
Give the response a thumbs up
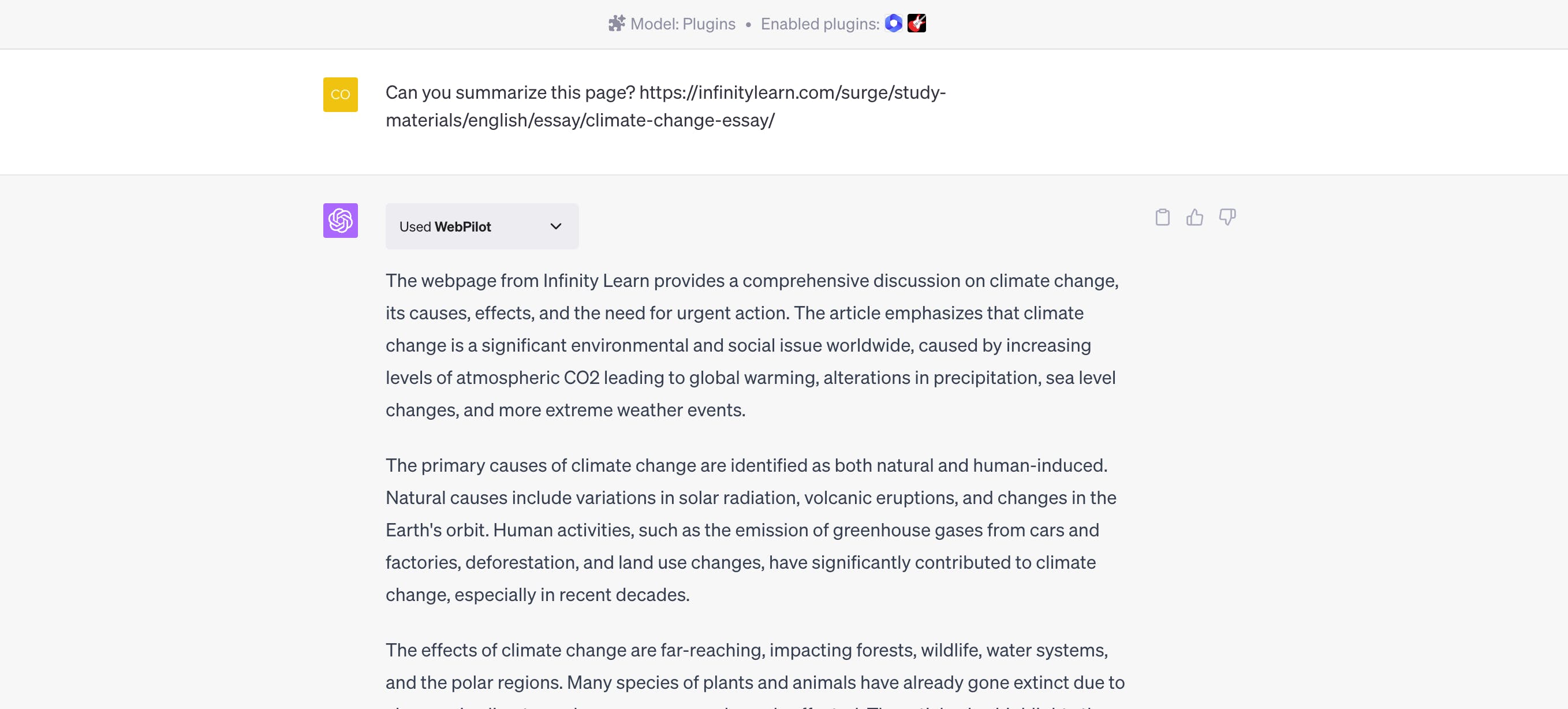[x=1194, y=217]
